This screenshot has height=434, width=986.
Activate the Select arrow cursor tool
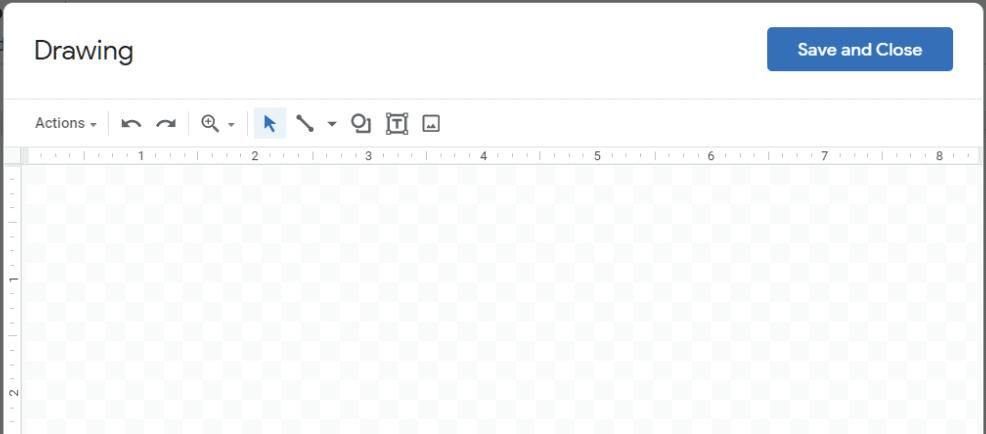270,123
